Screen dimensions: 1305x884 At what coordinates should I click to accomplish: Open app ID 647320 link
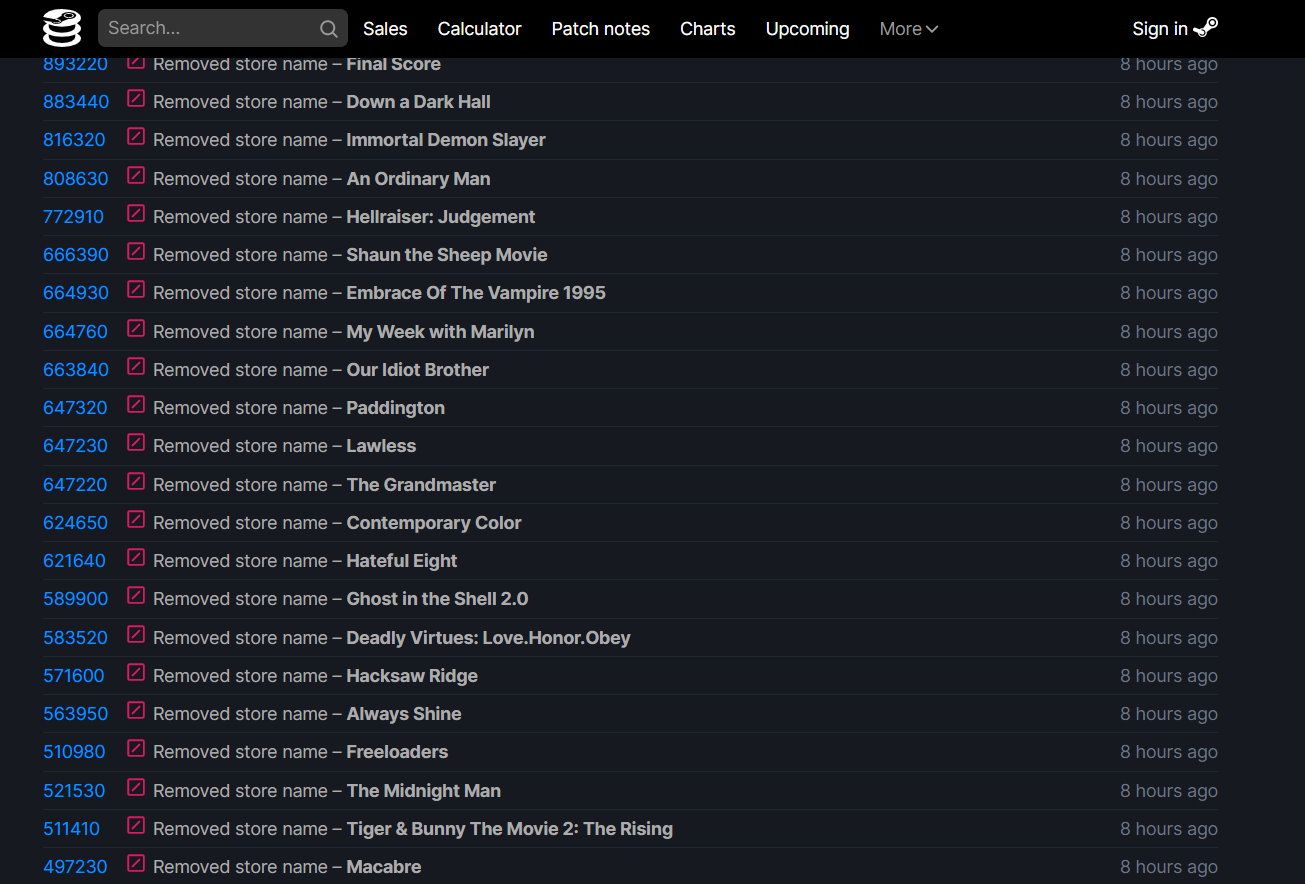pos(75,408)
